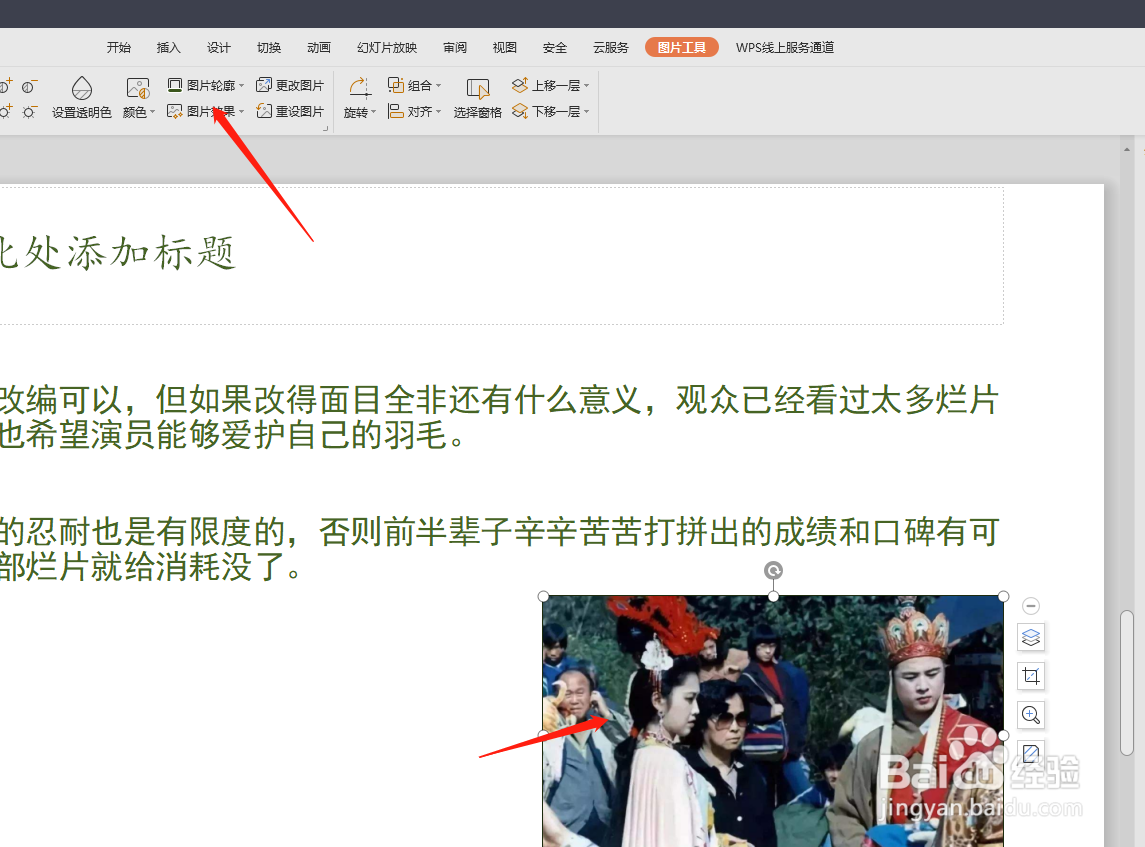Expand the 颜色 dropdown arrow
The width and height of the screenshot is (1145, 847).
pyautogui.click(x=153, y=112)
